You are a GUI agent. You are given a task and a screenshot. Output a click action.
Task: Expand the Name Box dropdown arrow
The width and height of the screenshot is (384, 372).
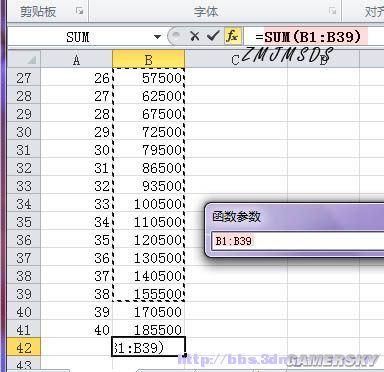click(x=157, y=37)
